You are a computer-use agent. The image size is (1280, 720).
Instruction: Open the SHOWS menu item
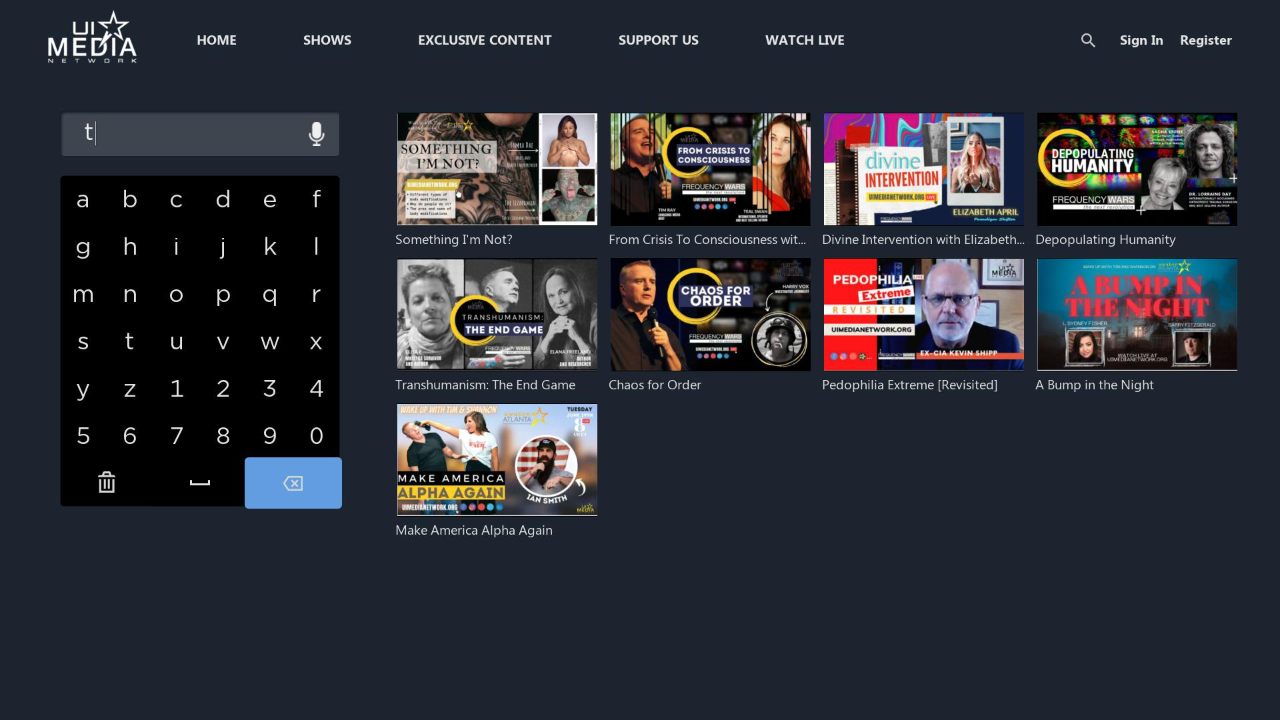[x=327, y=40]
